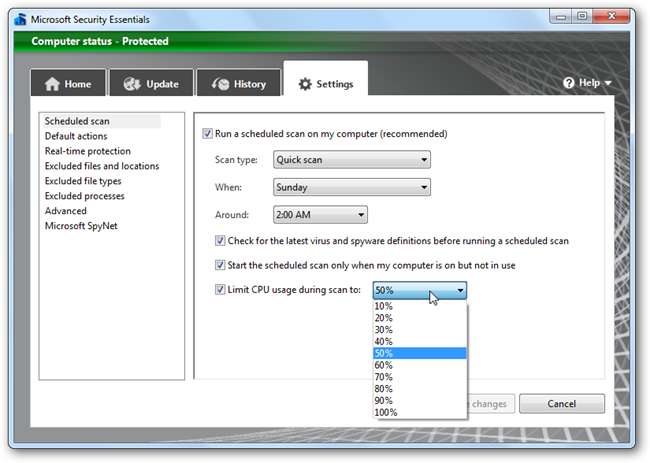
Task: Open the History tab
Action: tap(239, 82)
